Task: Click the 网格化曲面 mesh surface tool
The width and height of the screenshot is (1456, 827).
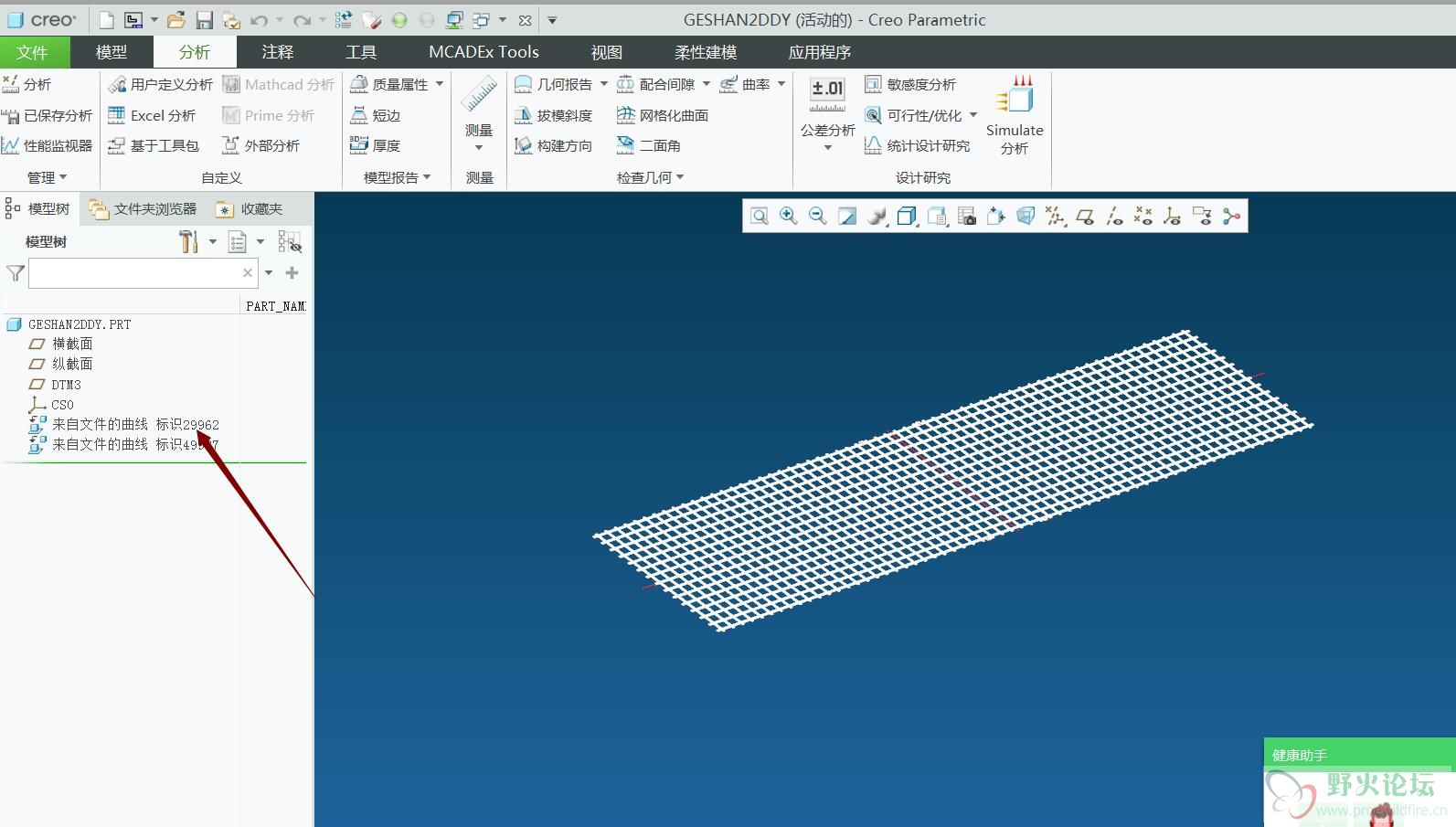Action: pyautogui.click(x=663, y=115)
